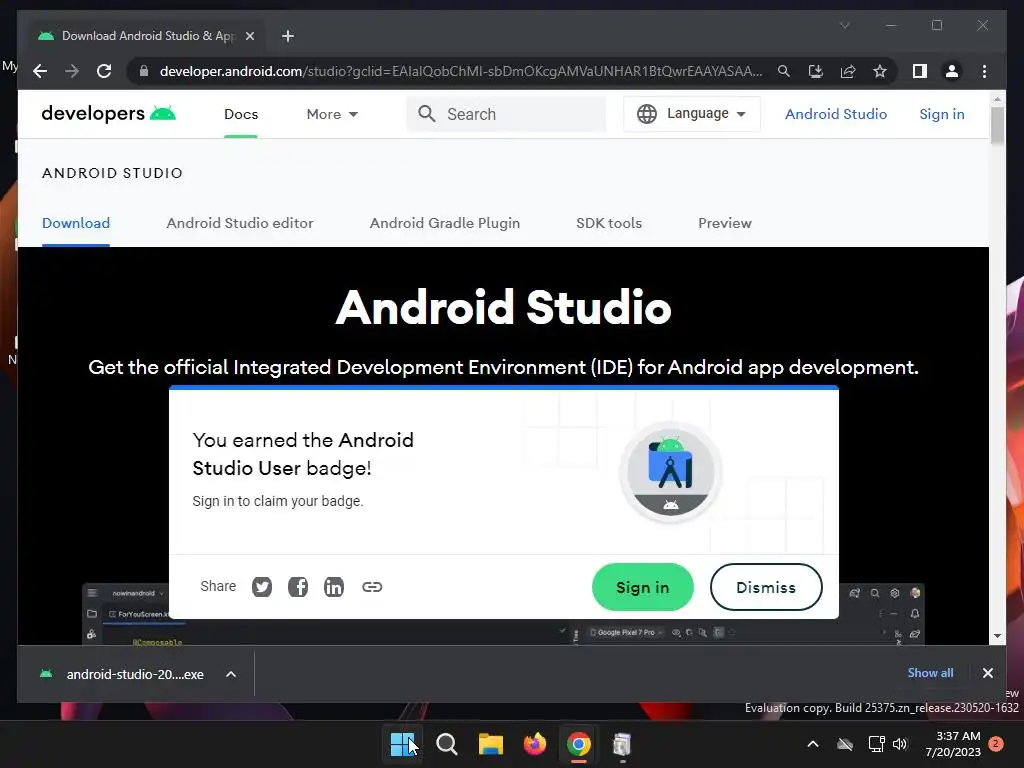Screen dimensions: 1024x768
Task: Select the Download tab
Action: tap(76, 223)
